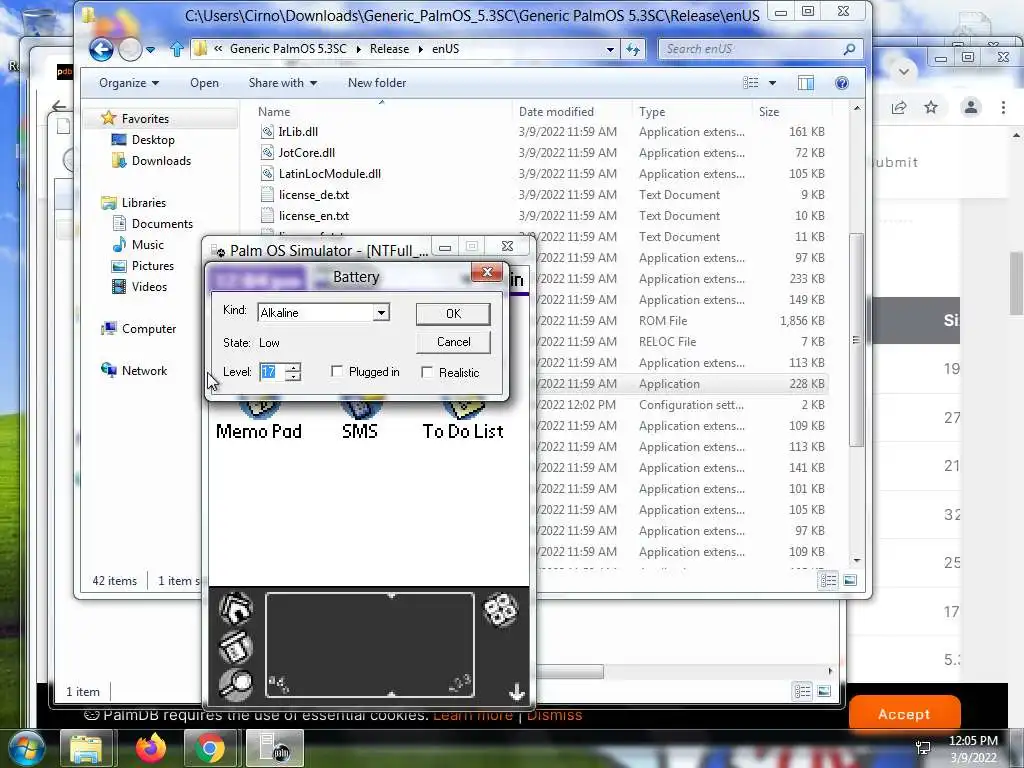Toggle the preview pane icon
Image resolution: width=1024 pixels, height=768 pixels.
806,83
